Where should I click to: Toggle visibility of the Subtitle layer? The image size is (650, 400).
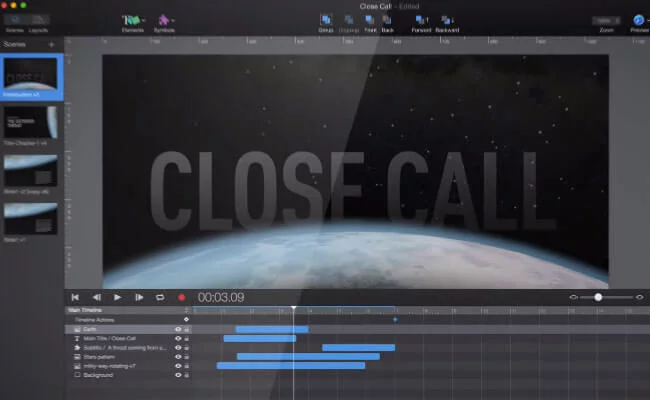[x=178, y=348]
